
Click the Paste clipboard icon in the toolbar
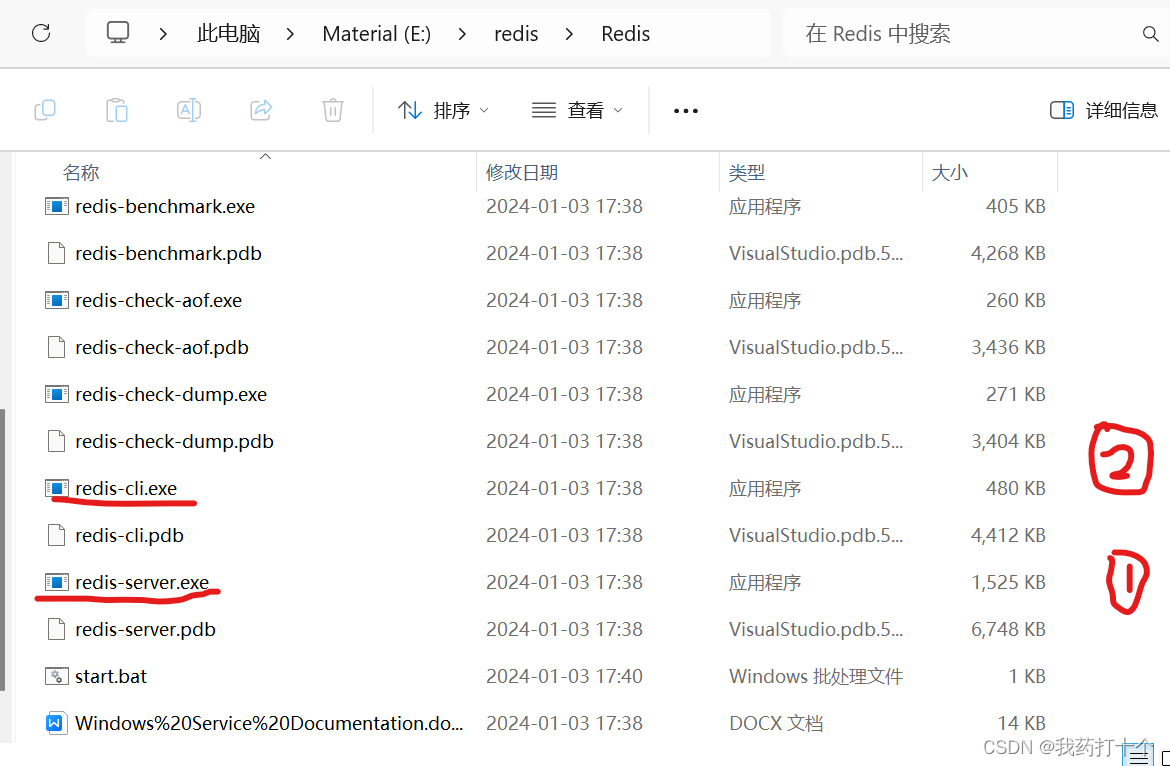tap(116, 110)
